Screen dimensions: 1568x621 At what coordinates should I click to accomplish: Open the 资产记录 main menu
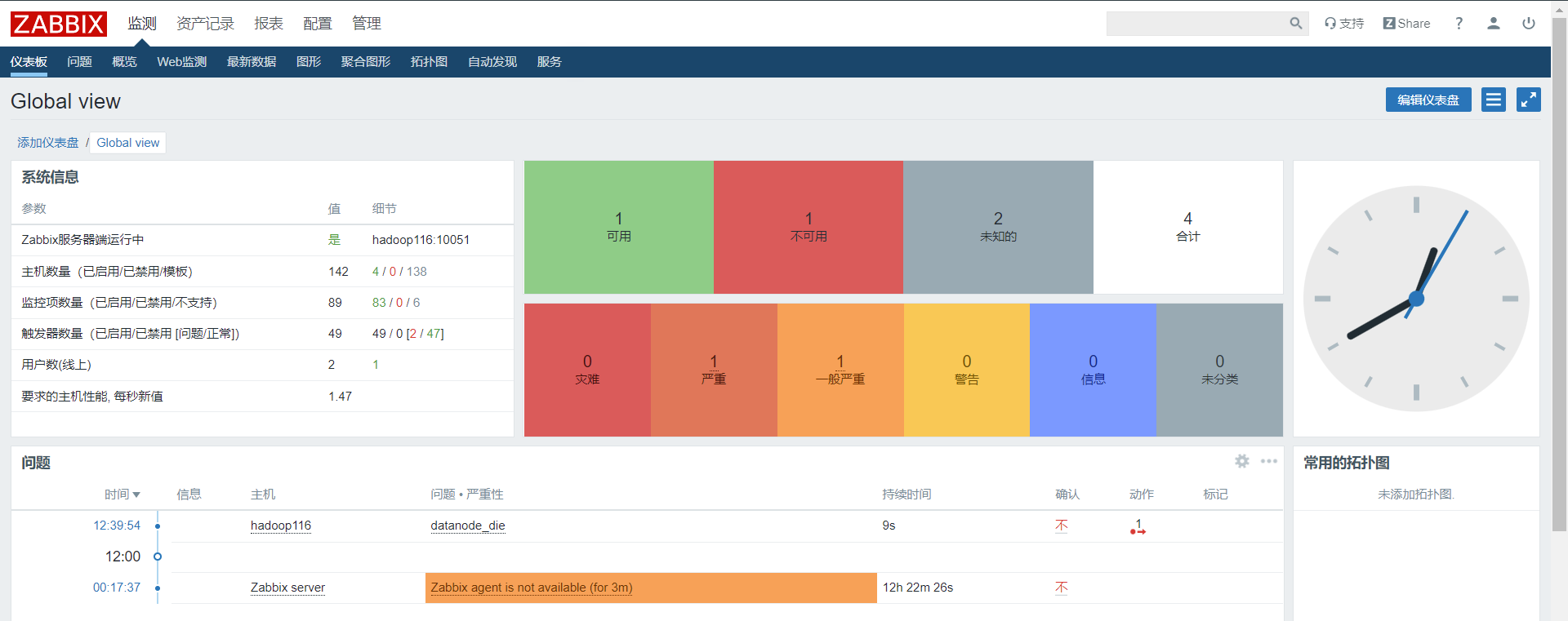[205, 24]
